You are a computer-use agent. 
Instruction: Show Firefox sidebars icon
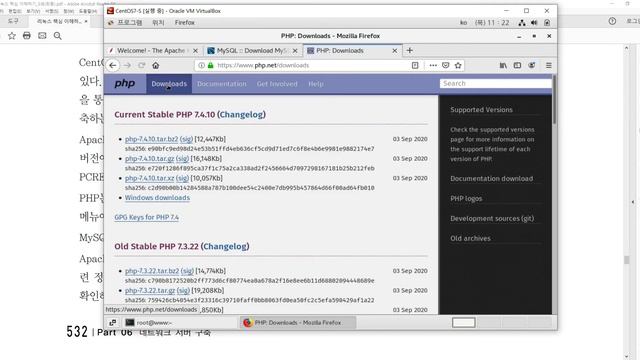tap(517, 65)
